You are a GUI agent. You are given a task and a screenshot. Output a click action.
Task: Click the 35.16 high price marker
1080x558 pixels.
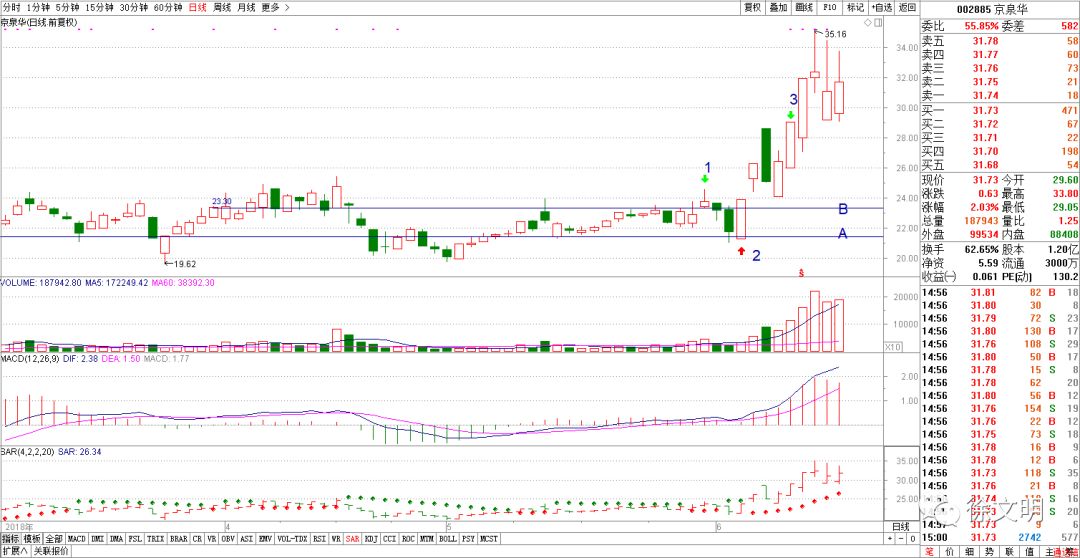(835, 34)
